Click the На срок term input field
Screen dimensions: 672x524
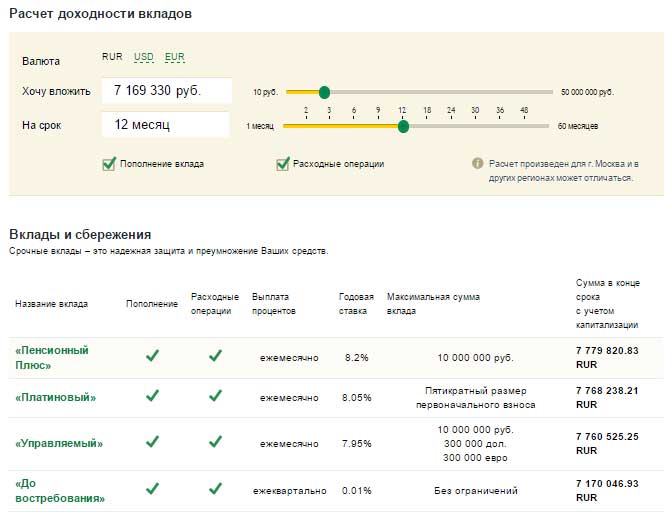coord(167,125)
